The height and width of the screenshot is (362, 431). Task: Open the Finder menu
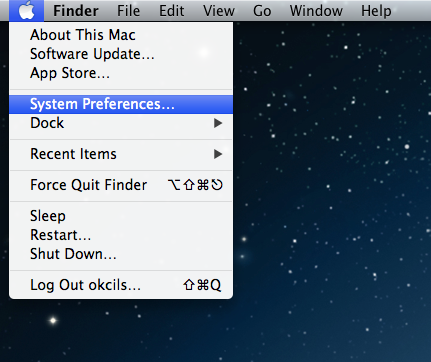[x=76, y=11]
